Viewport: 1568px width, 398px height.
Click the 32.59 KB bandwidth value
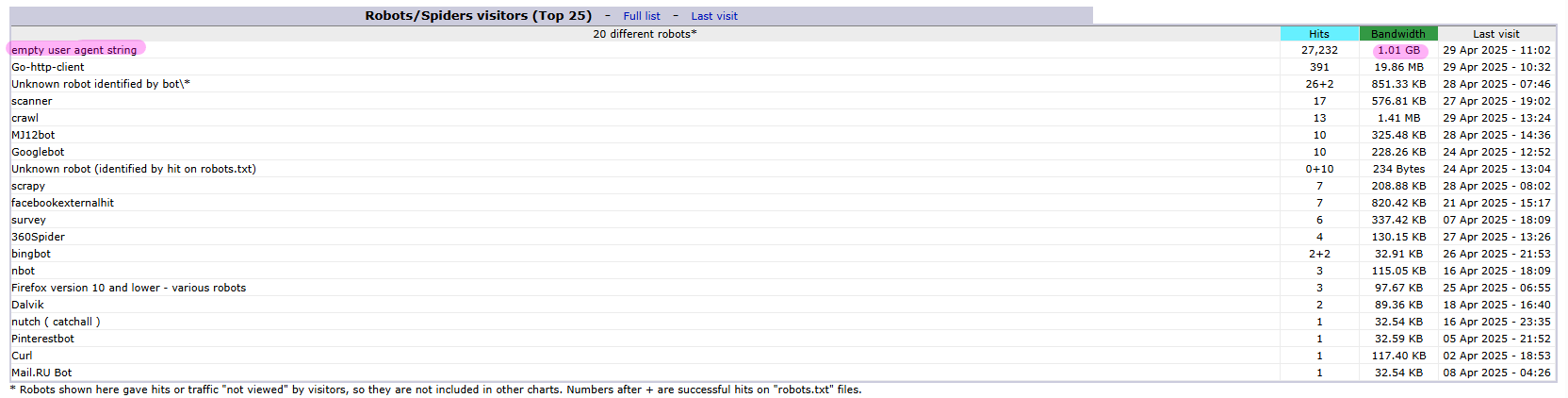point(1398,339)
